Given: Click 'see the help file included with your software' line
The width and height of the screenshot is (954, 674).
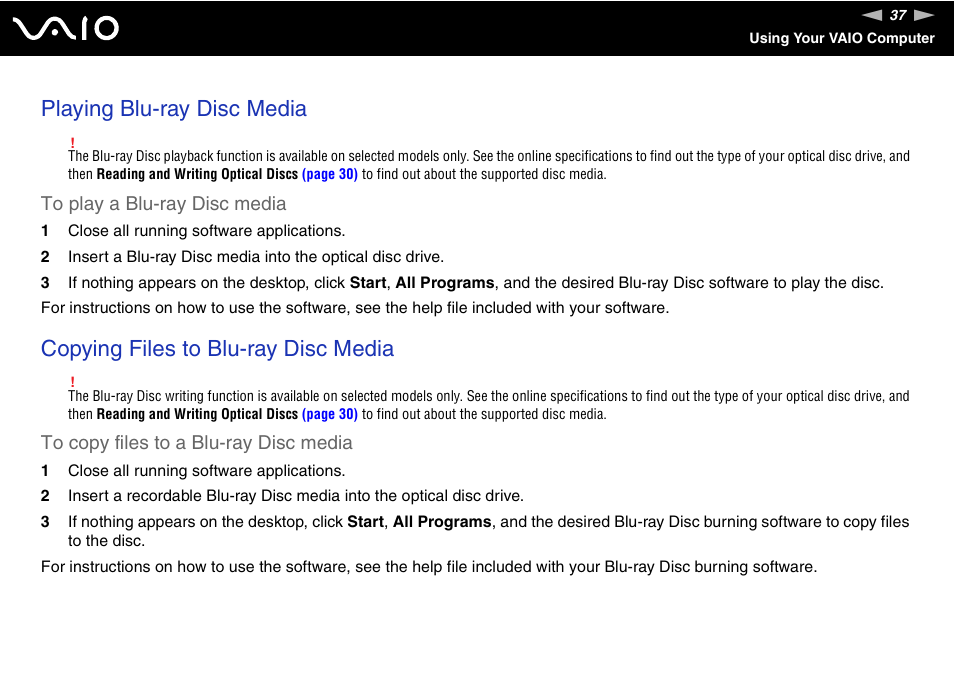Looking at the screenshot, I should pos(355,308).
